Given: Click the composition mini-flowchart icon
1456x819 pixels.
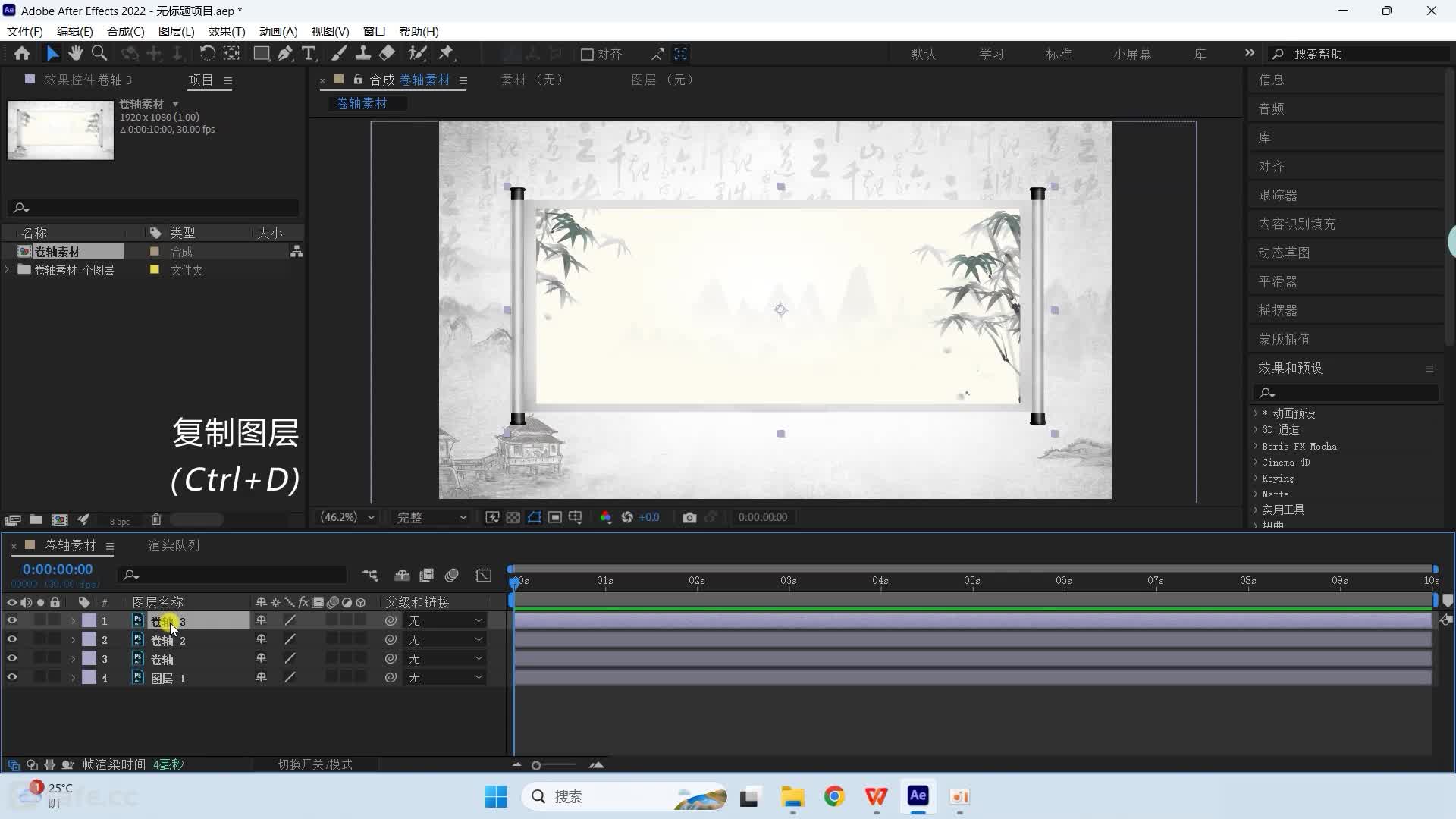Looking at the screenshot, I should point(370,576).
